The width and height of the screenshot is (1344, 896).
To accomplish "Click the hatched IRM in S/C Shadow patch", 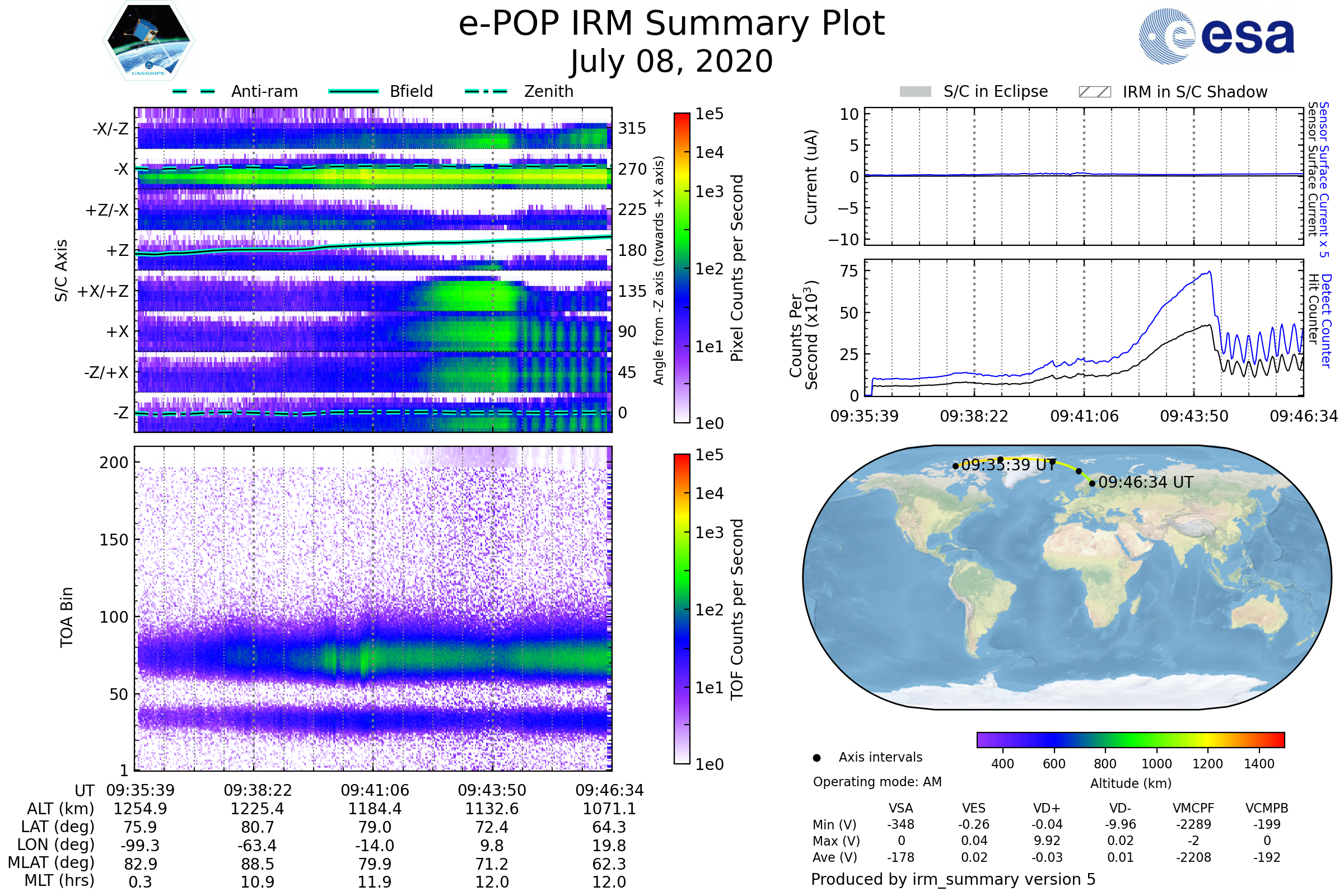I will [x=1094, y=92].
